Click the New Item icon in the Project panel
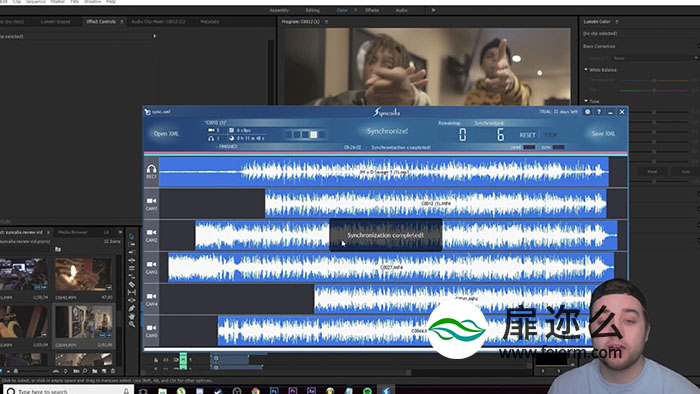Screen dimensions: 700x394 point(104,371)
